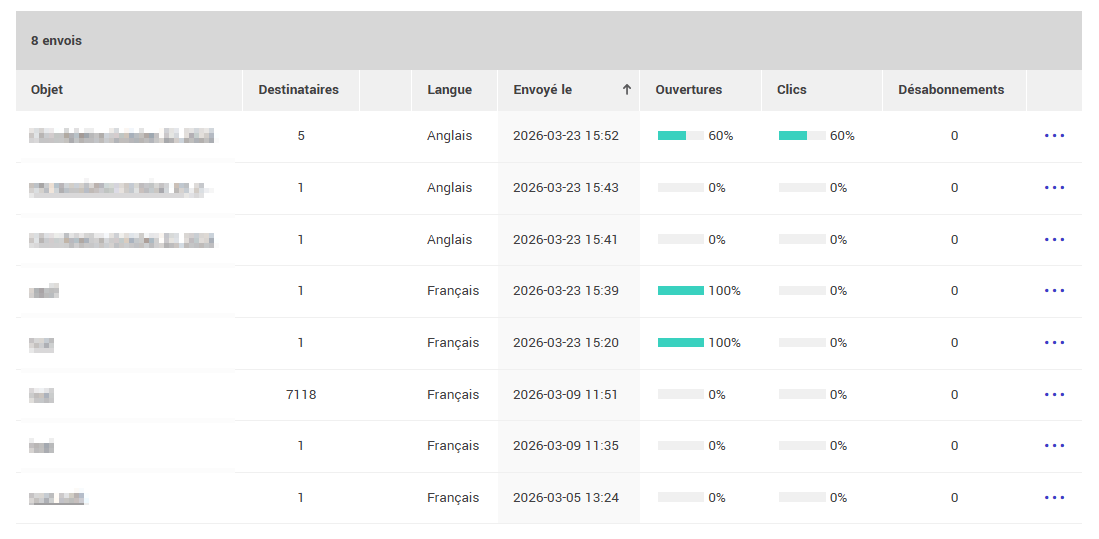Viewport: 1099px width, 539px height.
Task: Open actions for the 2026-03-05 13:24 send
Action: [1054, 498]
